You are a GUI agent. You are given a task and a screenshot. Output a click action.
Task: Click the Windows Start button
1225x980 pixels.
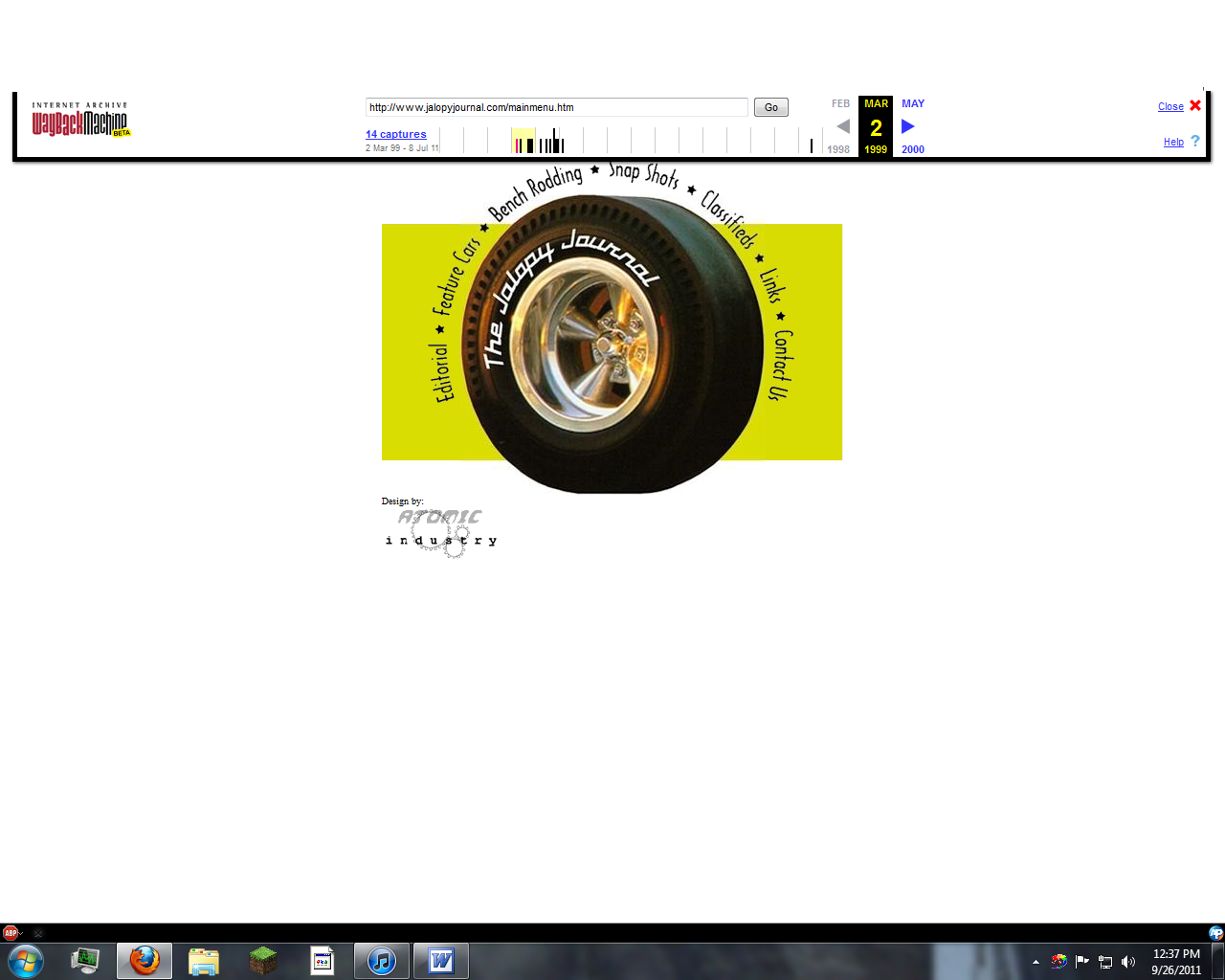tap(26, 961)
